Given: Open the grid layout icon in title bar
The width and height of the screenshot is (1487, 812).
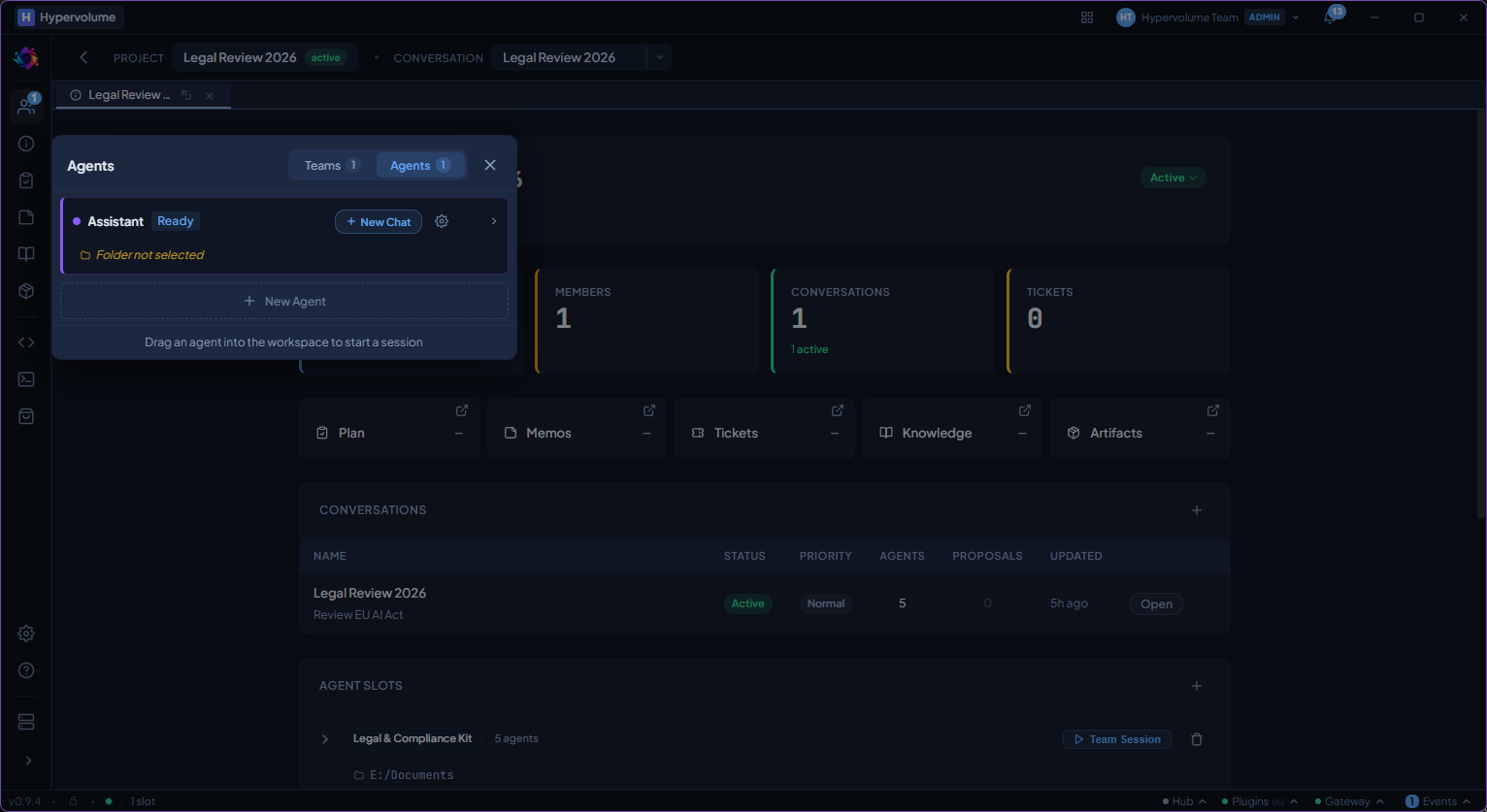Looking at the screenshot, I should click(1087, 17).
